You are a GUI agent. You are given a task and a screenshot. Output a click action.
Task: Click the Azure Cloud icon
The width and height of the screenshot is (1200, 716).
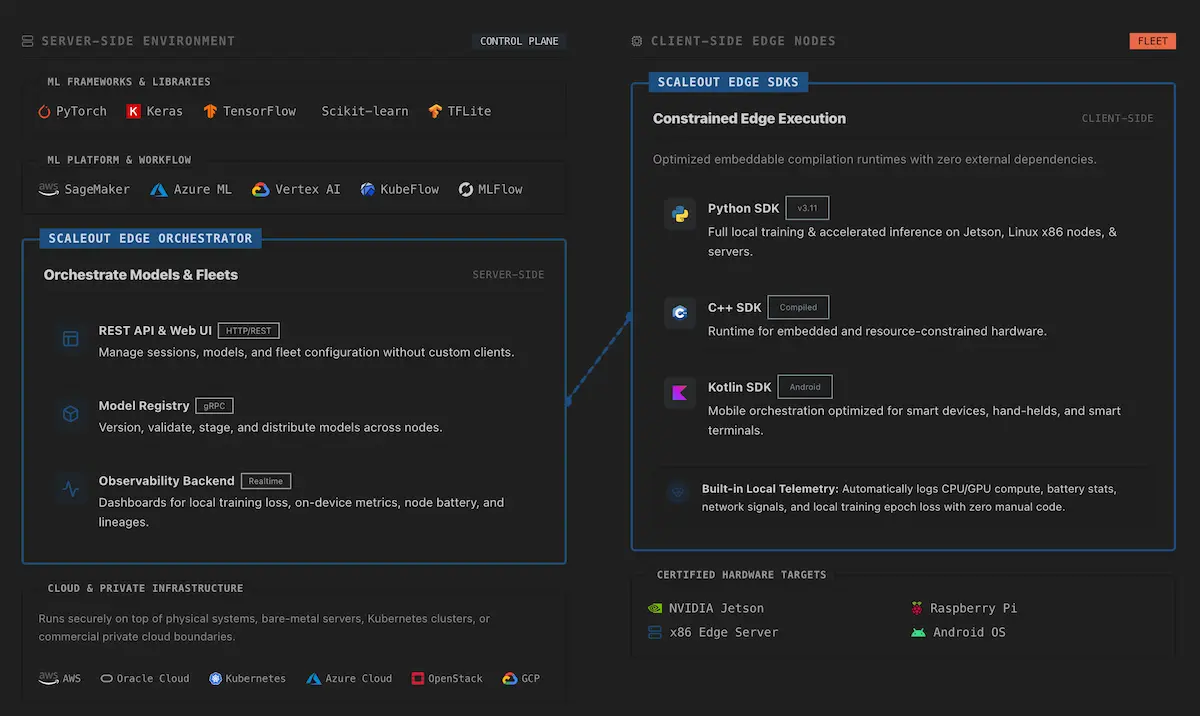[x=315, y=678]
